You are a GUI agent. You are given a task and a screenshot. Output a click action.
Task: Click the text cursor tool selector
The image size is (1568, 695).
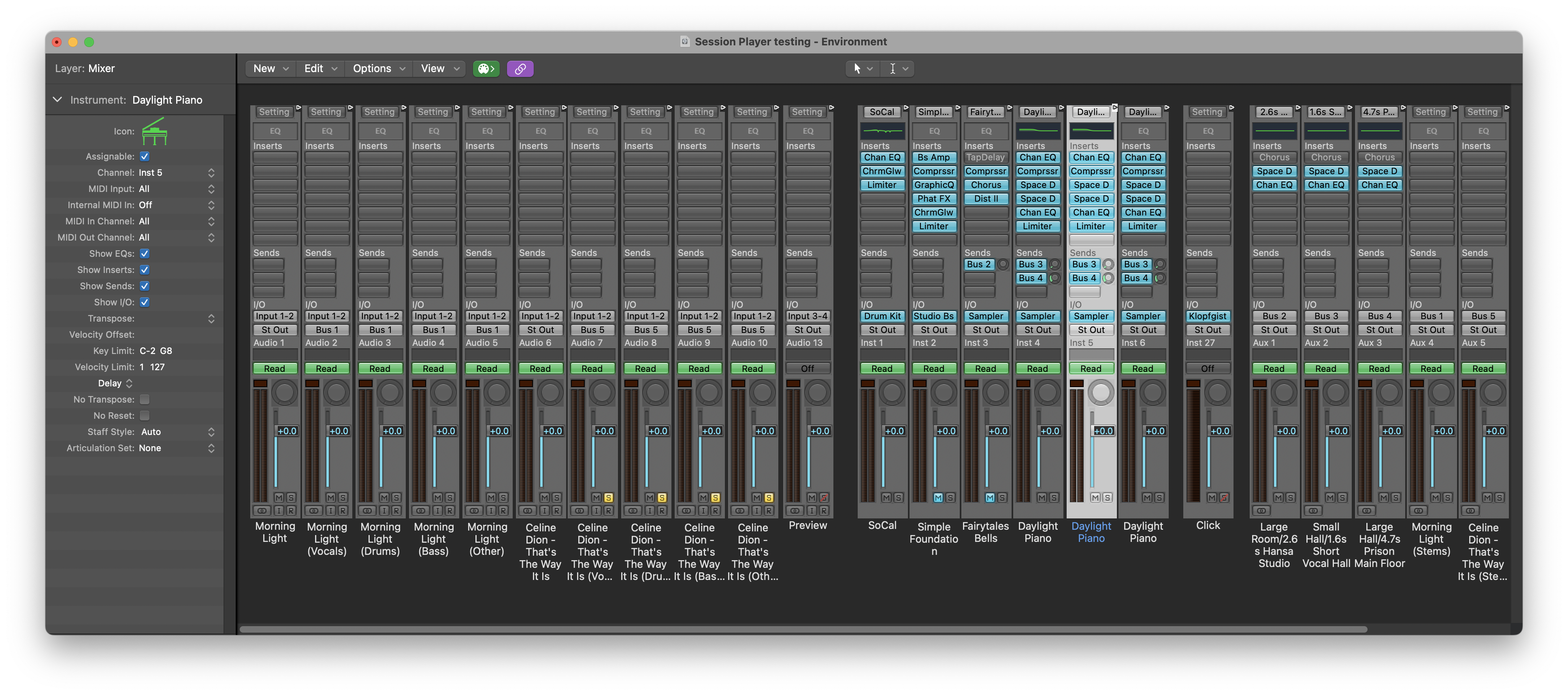pos(898,69)
